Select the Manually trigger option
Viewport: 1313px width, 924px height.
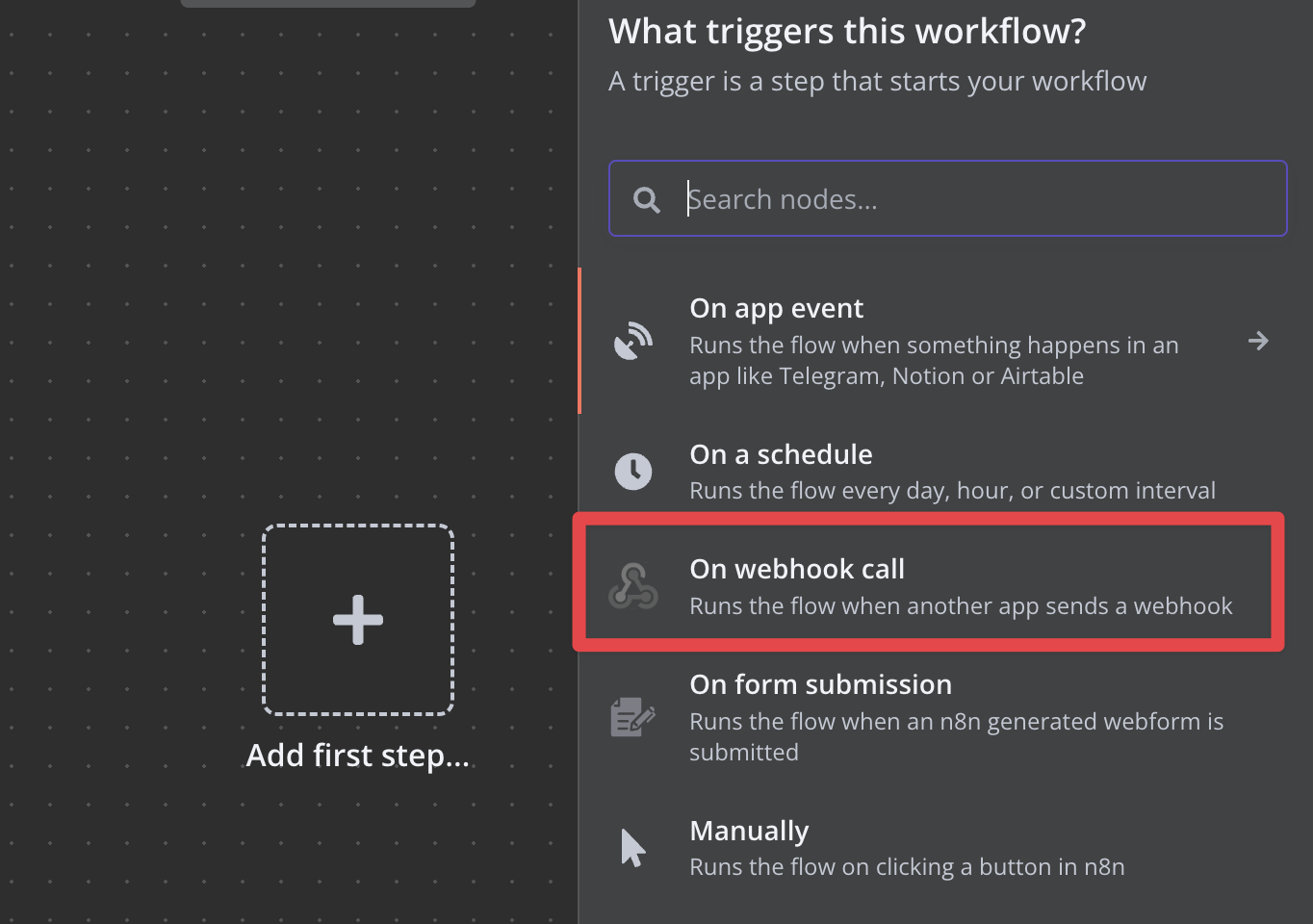[749, 831]
